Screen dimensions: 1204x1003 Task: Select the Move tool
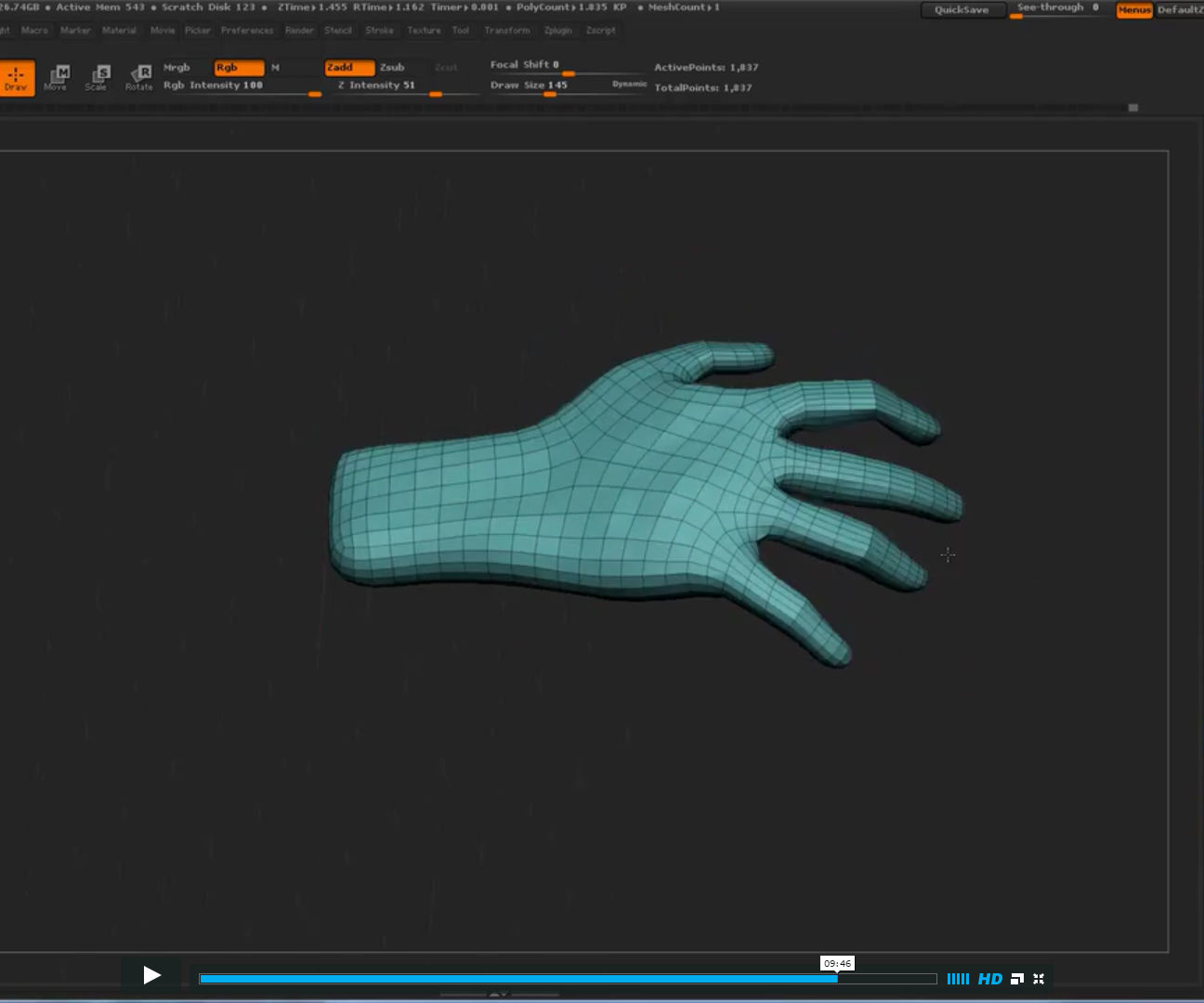[57, 77]
